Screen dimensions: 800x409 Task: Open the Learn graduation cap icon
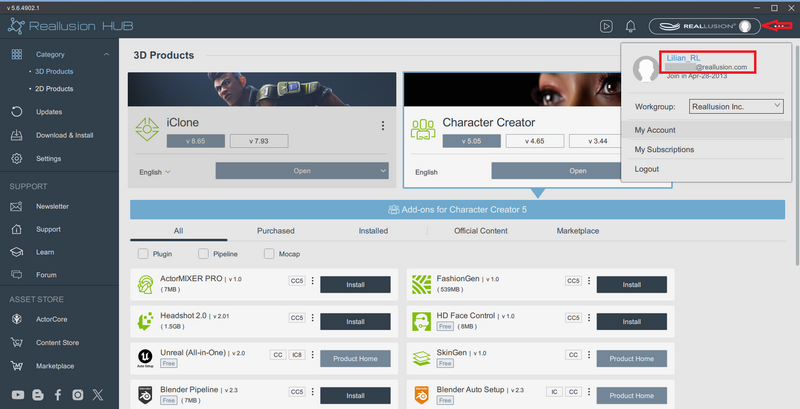pos(16,252)
